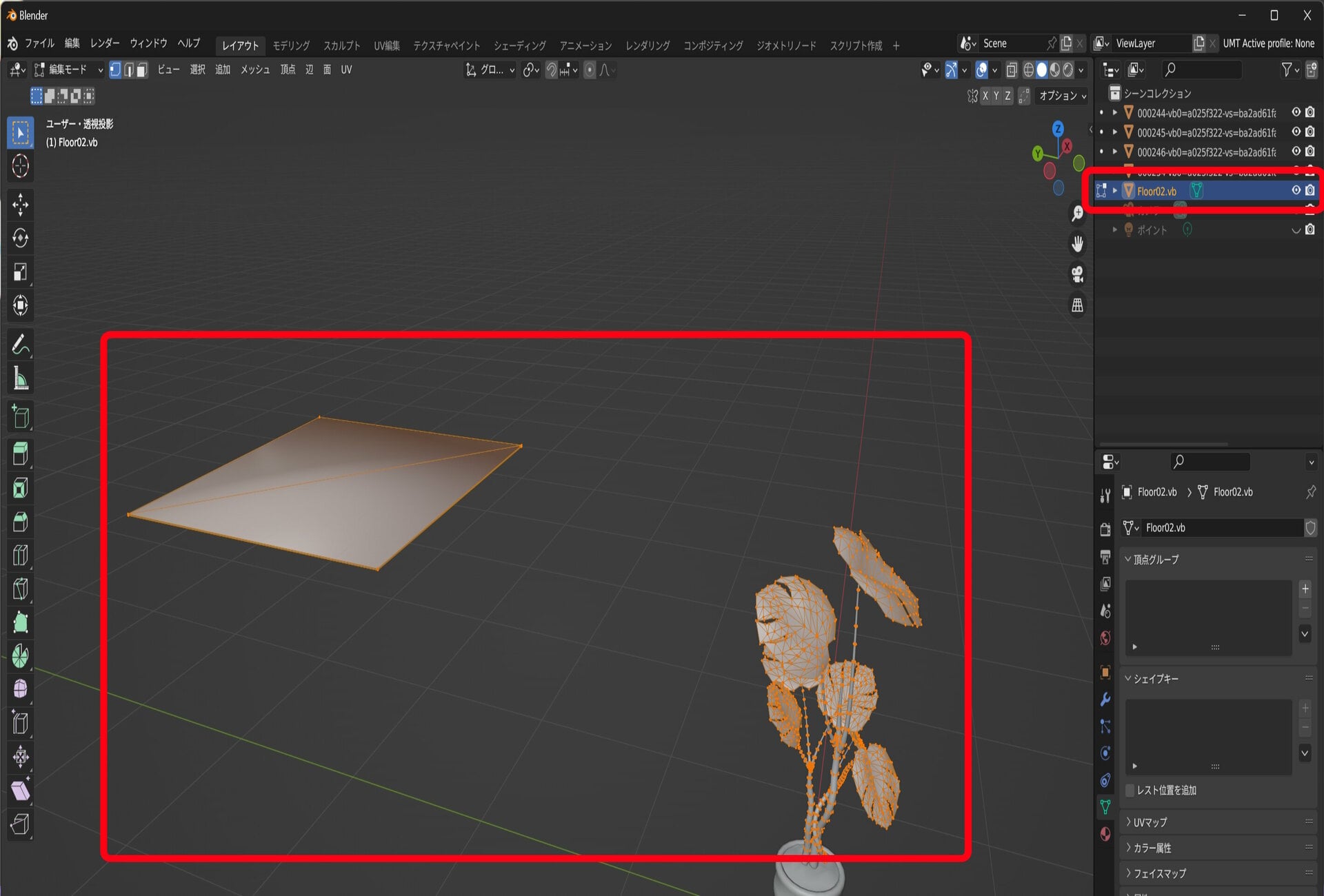Open the レンダー menu
Screen dimensions: 1324x896
(105, 43)
